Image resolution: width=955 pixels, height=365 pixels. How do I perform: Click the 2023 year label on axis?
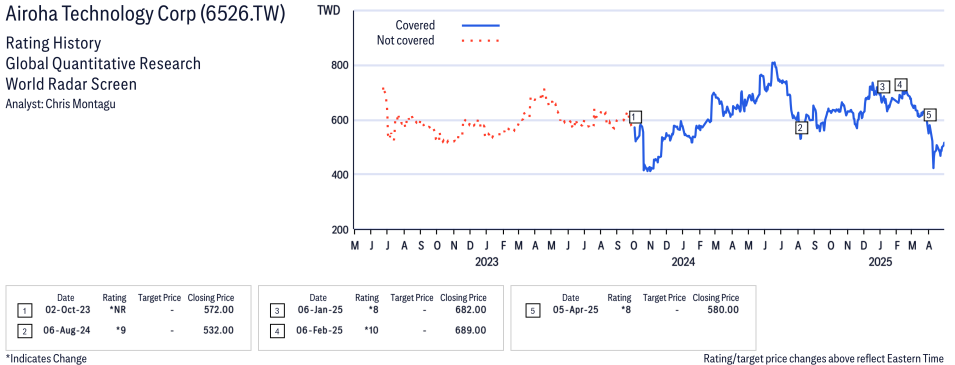pyautogui.click(x=486, y=263)
